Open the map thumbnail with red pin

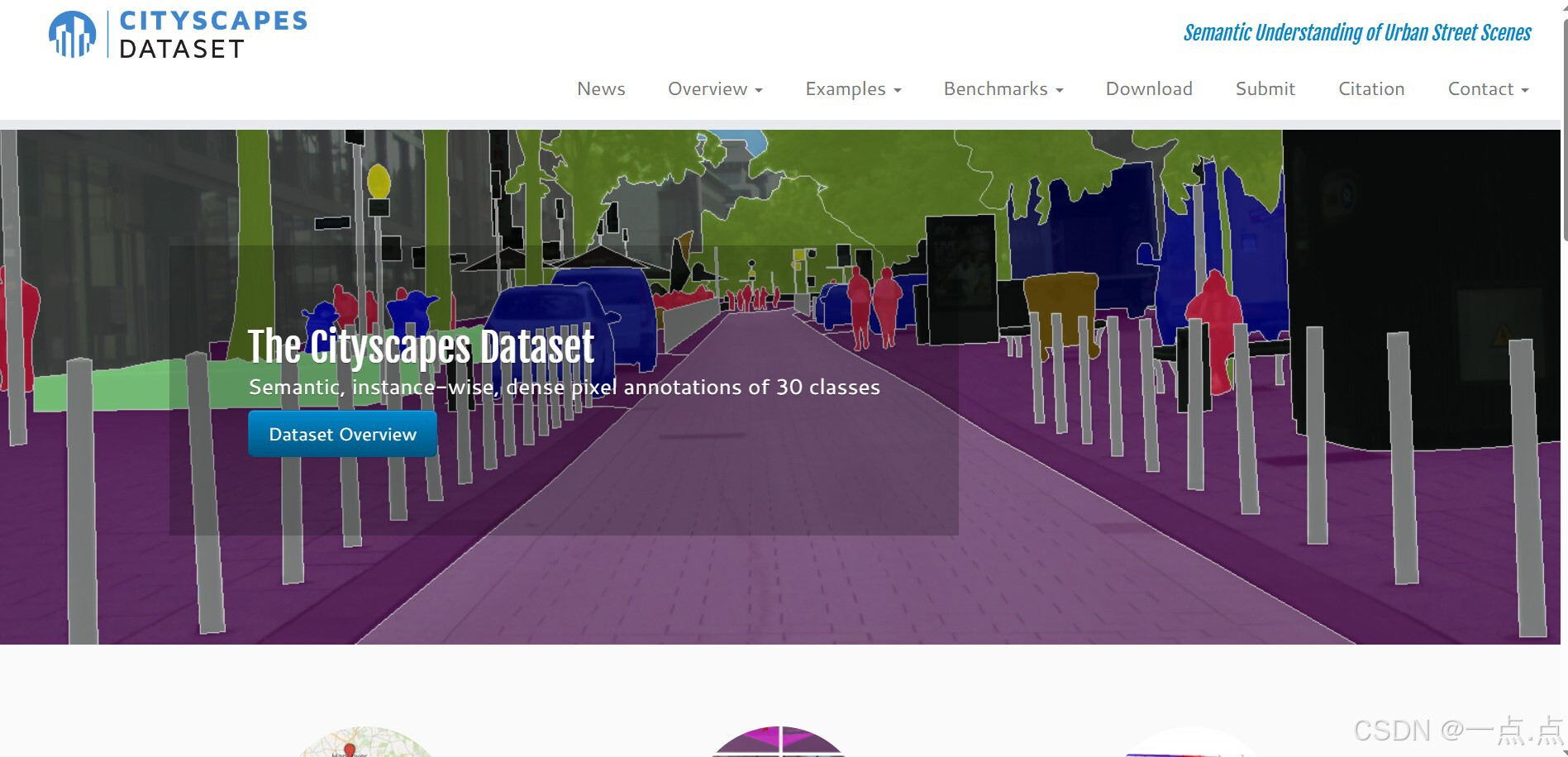[x=365, y=742]
